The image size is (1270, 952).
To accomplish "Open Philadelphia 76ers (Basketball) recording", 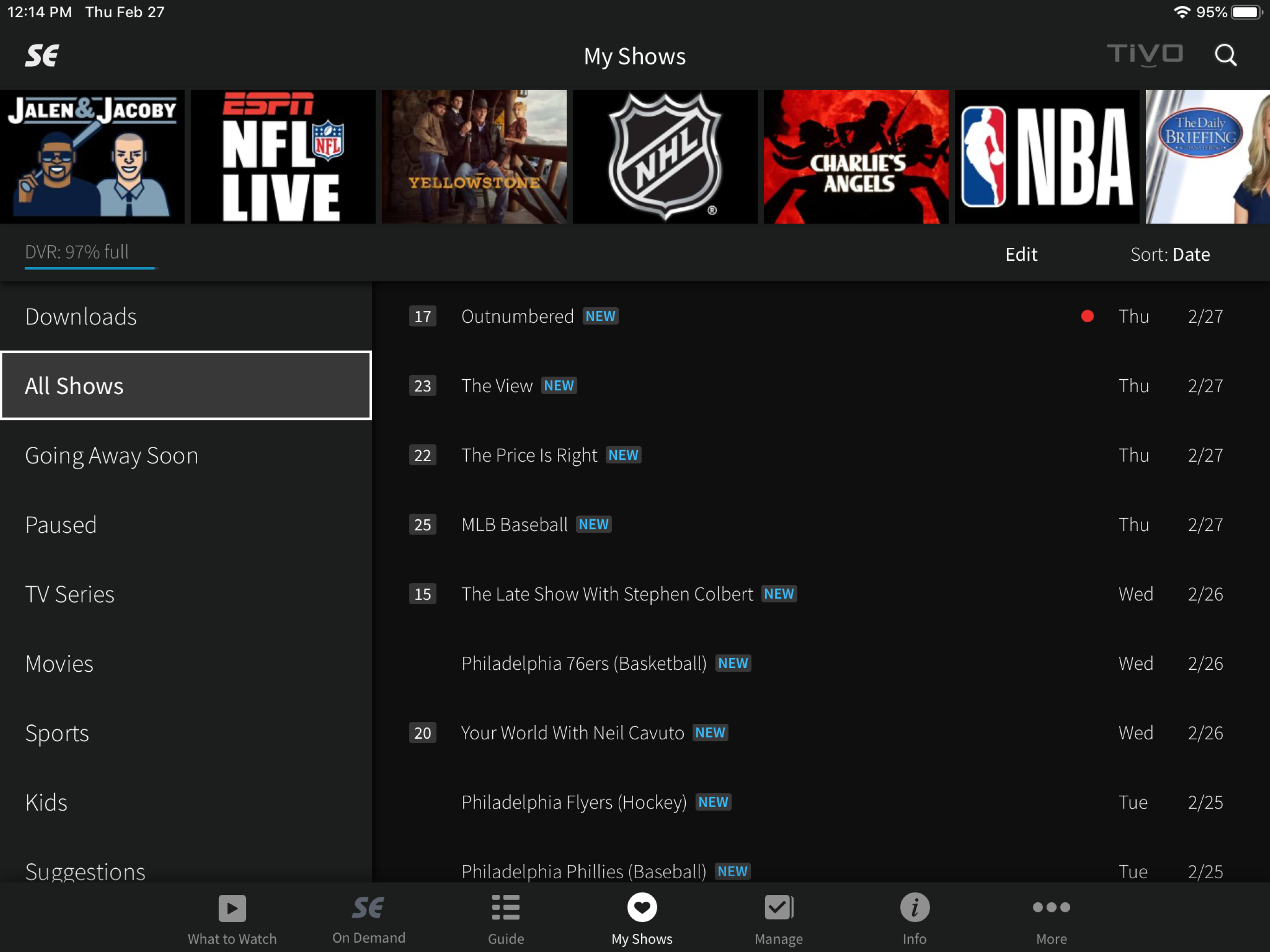I will (x=821, y=664).
